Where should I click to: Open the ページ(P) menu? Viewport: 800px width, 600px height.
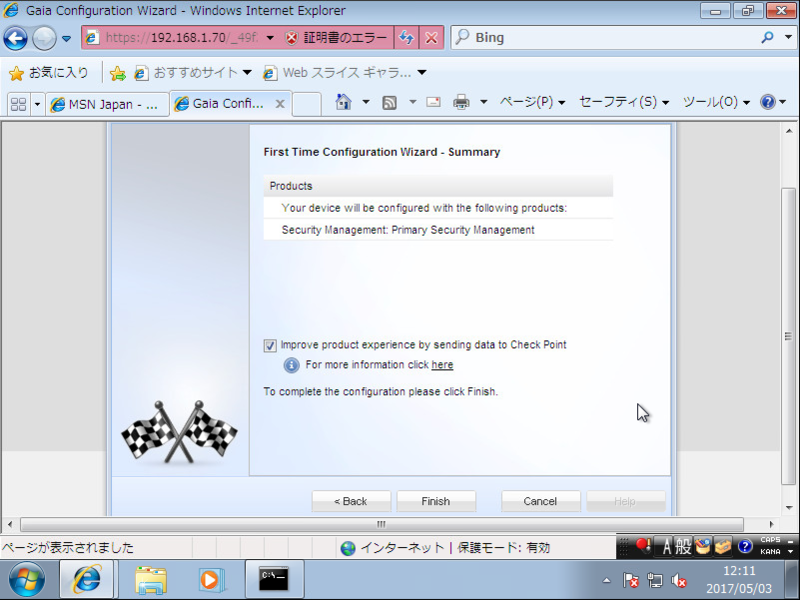pos(532,102)
